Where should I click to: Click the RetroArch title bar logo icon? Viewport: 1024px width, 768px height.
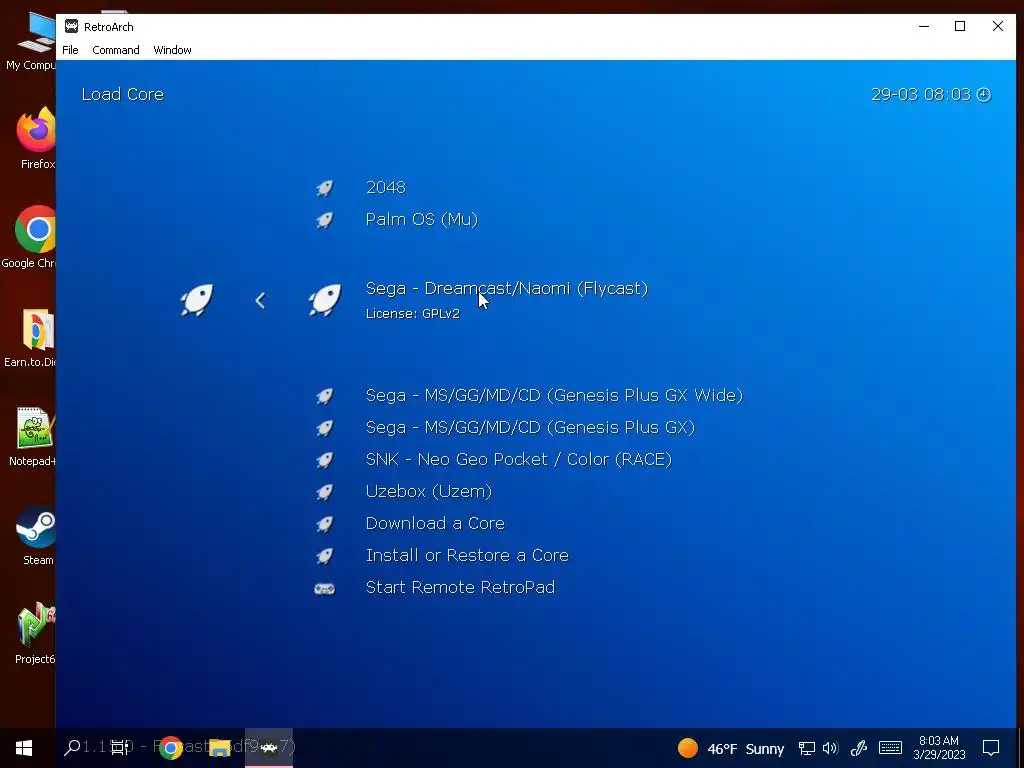click(71, 27)
